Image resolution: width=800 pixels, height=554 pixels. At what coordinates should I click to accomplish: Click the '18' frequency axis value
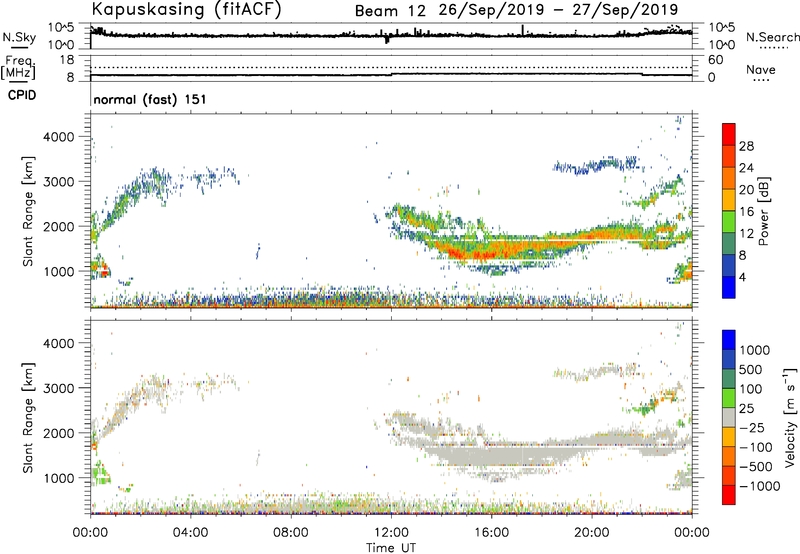(x=67, y=60)
